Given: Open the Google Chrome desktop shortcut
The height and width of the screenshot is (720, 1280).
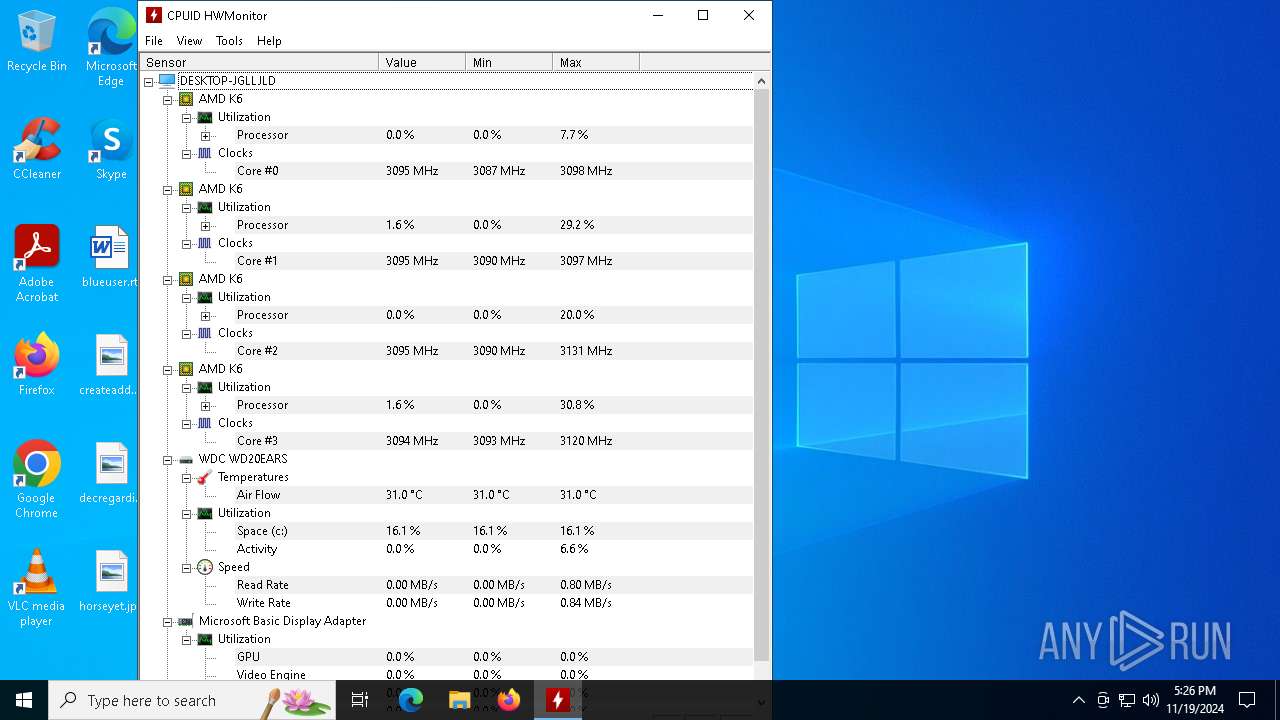Looking at the screenshot, I should [x=37, y=480].
